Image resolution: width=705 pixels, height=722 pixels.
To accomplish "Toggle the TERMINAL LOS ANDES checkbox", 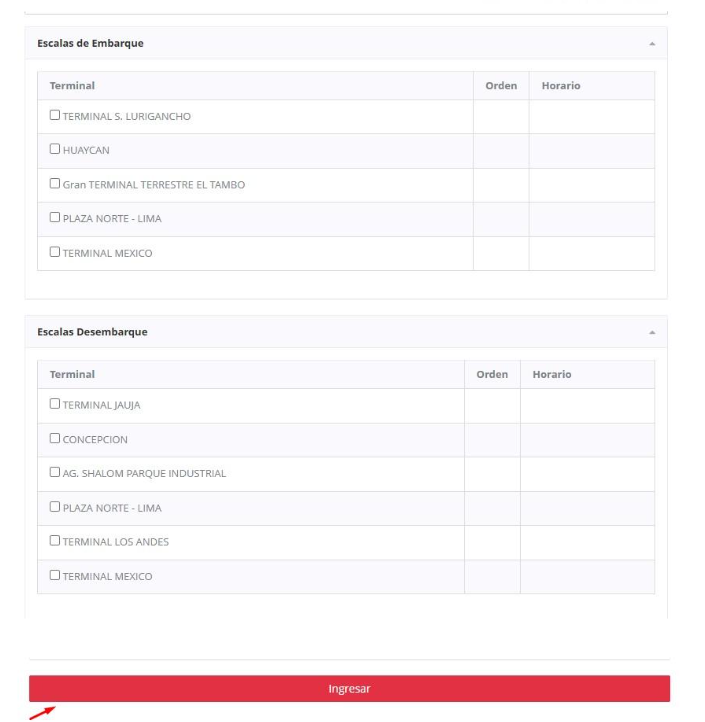I will tap(55, 541).
